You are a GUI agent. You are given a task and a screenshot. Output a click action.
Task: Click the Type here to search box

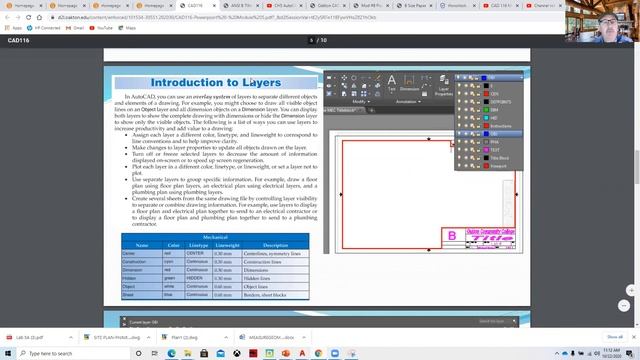click(x=73, y=353)
